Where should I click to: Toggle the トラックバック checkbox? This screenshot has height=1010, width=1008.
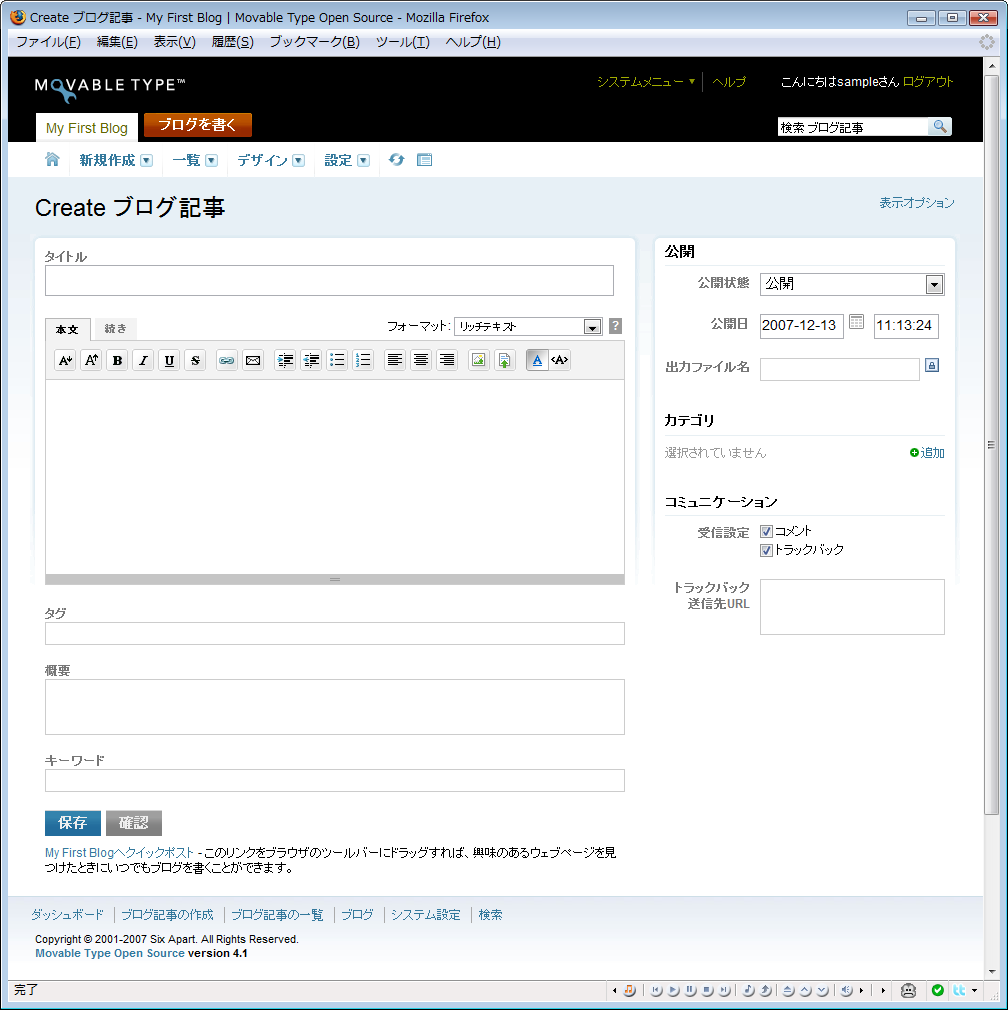click(x=766, y=550)
